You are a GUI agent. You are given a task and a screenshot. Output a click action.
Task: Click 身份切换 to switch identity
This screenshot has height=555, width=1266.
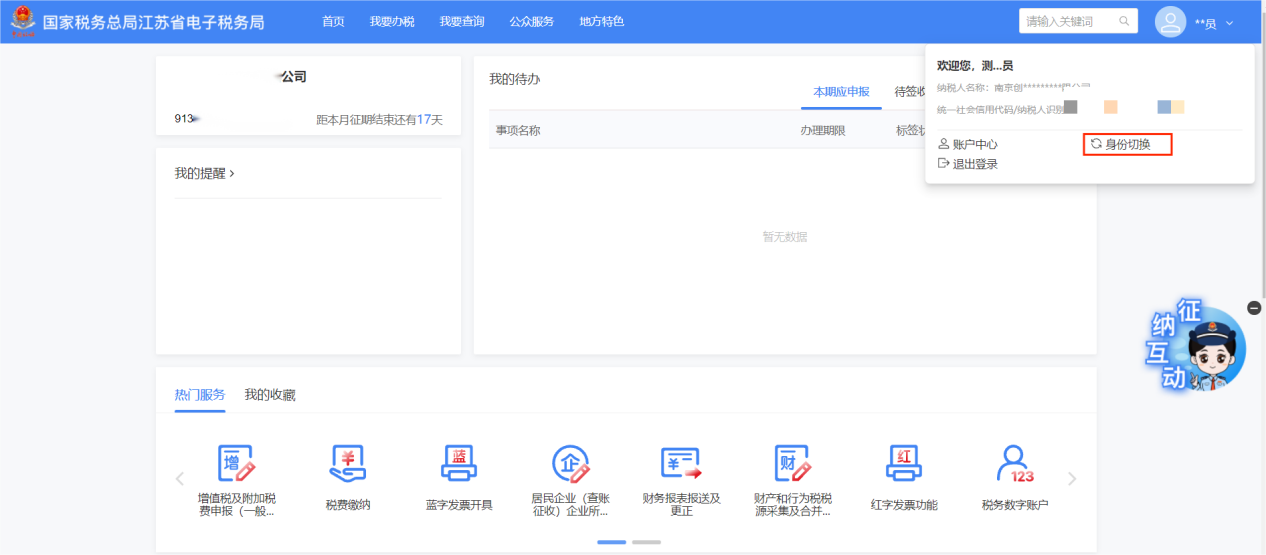point(1127,145)
